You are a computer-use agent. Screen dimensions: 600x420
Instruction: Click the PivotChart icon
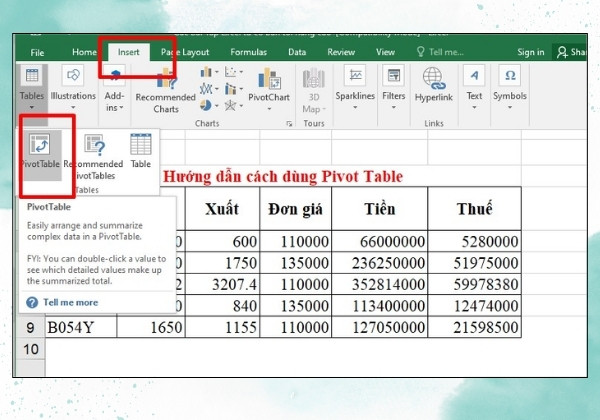(269, 80)
